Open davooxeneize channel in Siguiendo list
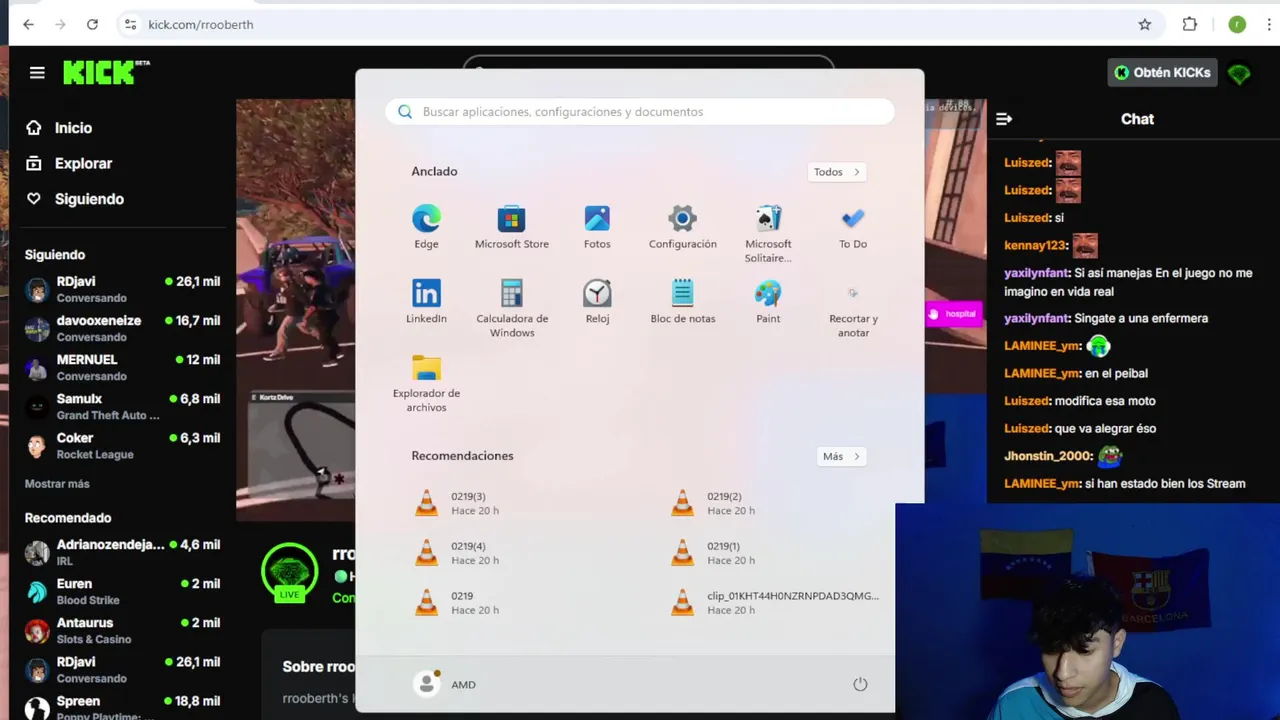 point(122,329)
